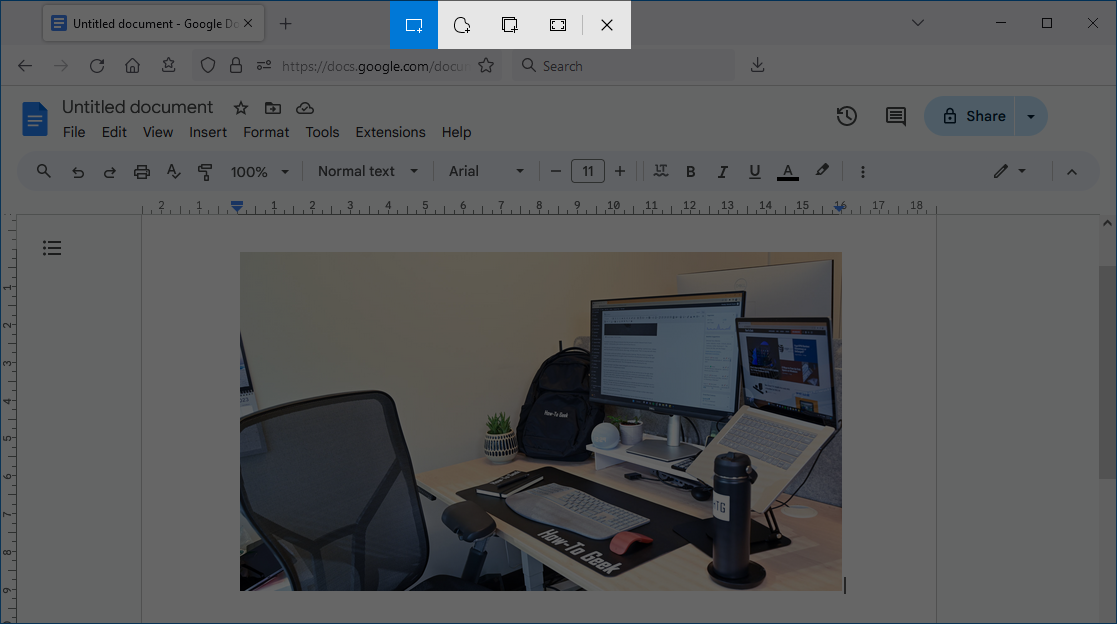Open version history clock icon
Viewport: 1117px width, 624px height.
tap(846, 116)
